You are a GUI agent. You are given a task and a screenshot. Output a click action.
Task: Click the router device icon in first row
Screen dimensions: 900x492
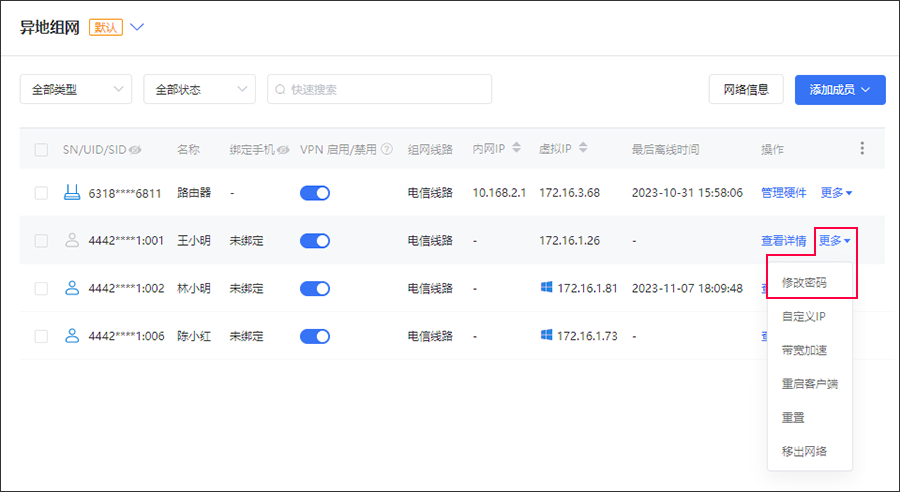[x=71, y=193]
